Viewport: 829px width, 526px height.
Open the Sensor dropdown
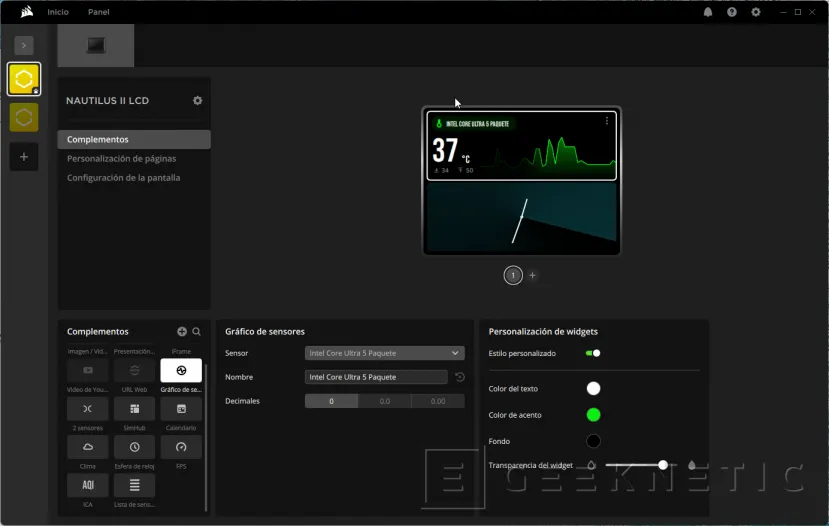coord(384,353)
